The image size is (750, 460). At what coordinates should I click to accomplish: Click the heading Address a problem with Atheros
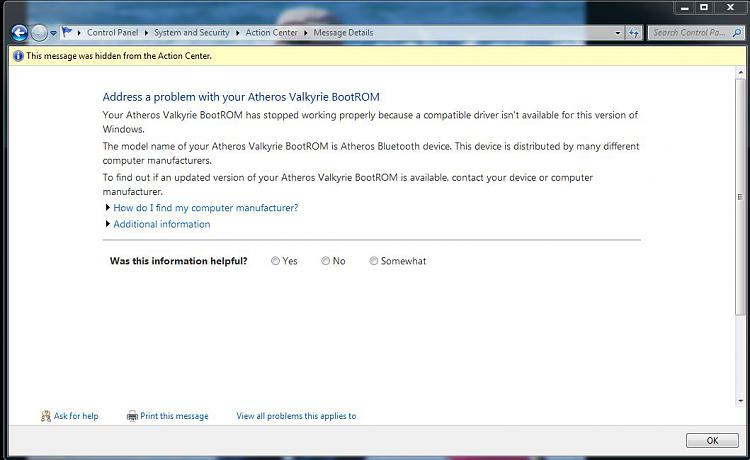(241, 97)
